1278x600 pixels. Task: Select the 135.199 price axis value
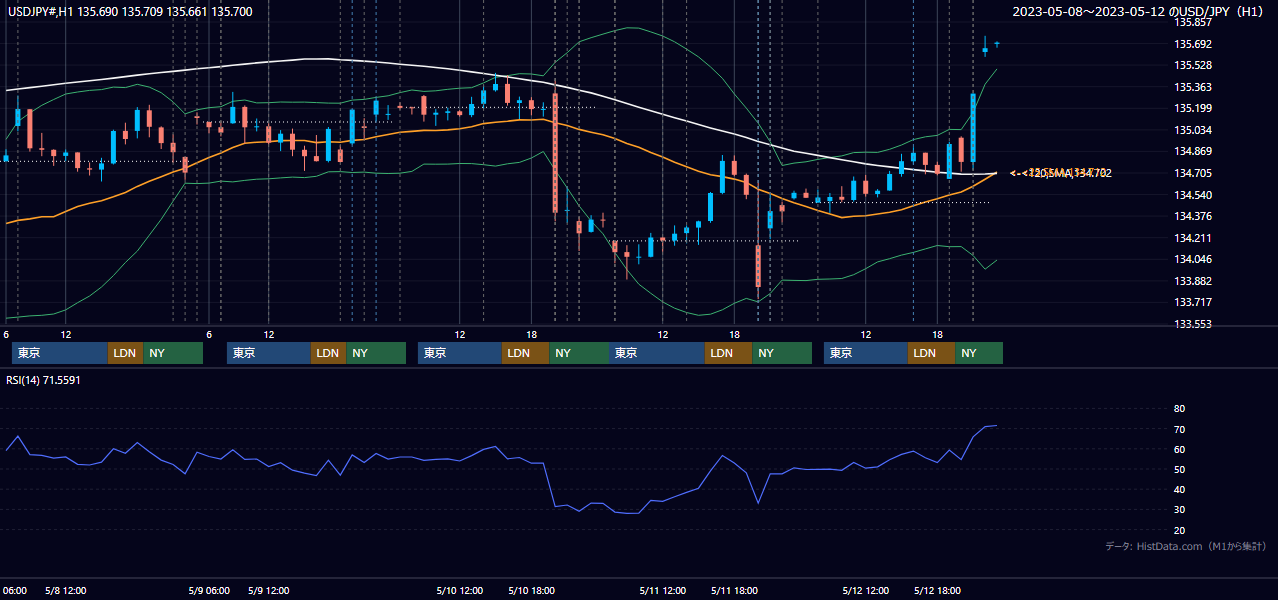[1192, 108]
